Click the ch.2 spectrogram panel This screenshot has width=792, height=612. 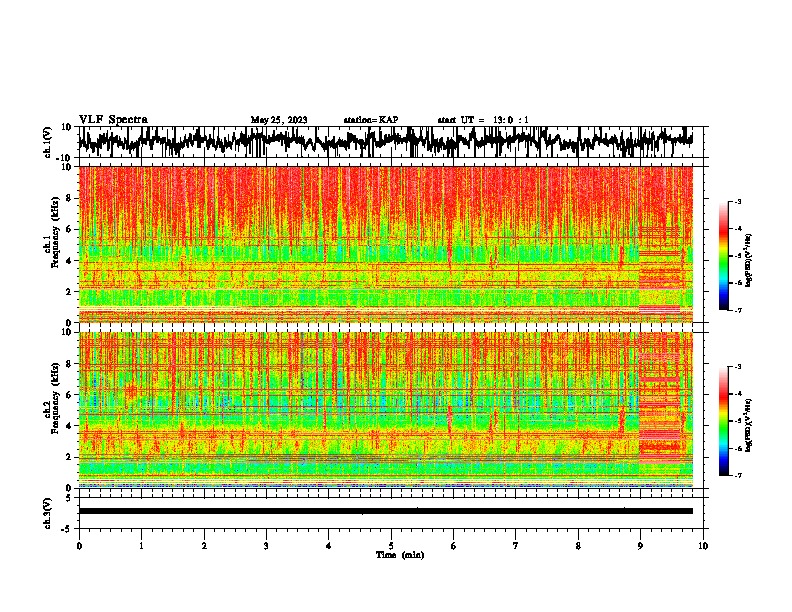click(386, 410)
